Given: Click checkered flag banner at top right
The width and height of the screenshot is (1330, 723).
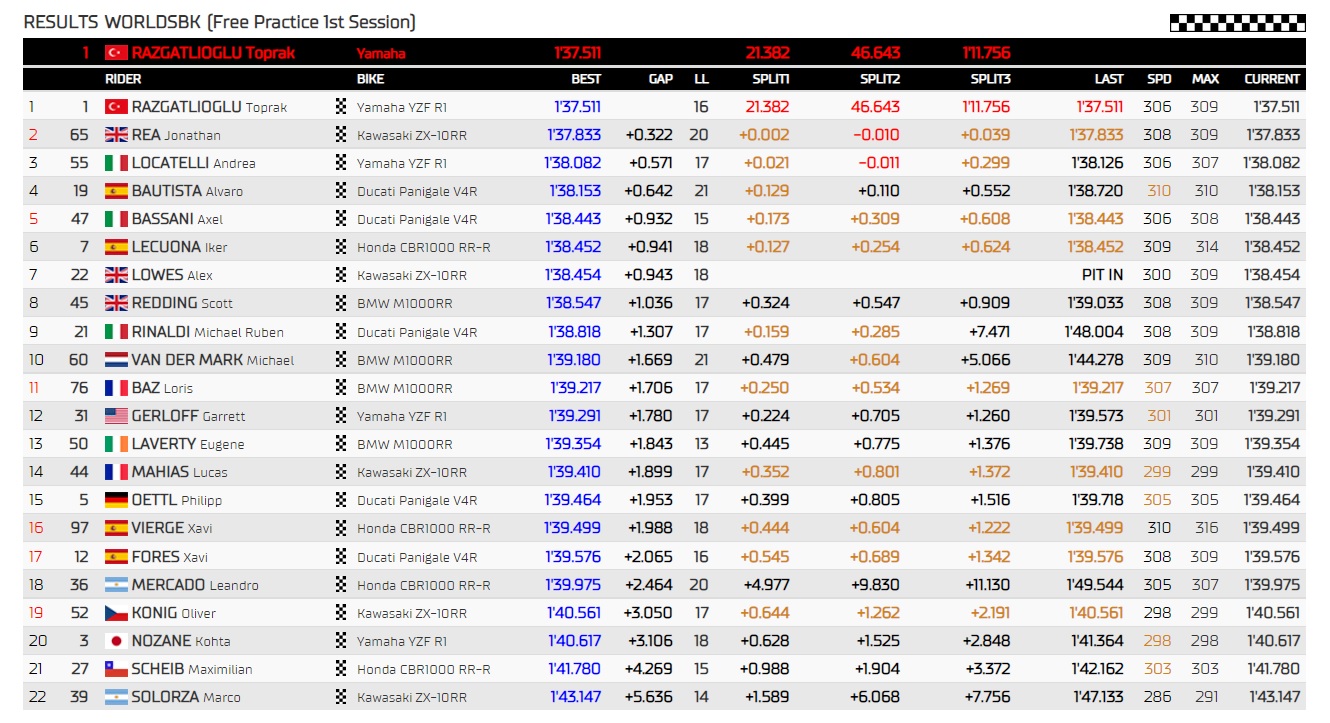Looking at the screenshot, I should click(x=1237, y=23).
